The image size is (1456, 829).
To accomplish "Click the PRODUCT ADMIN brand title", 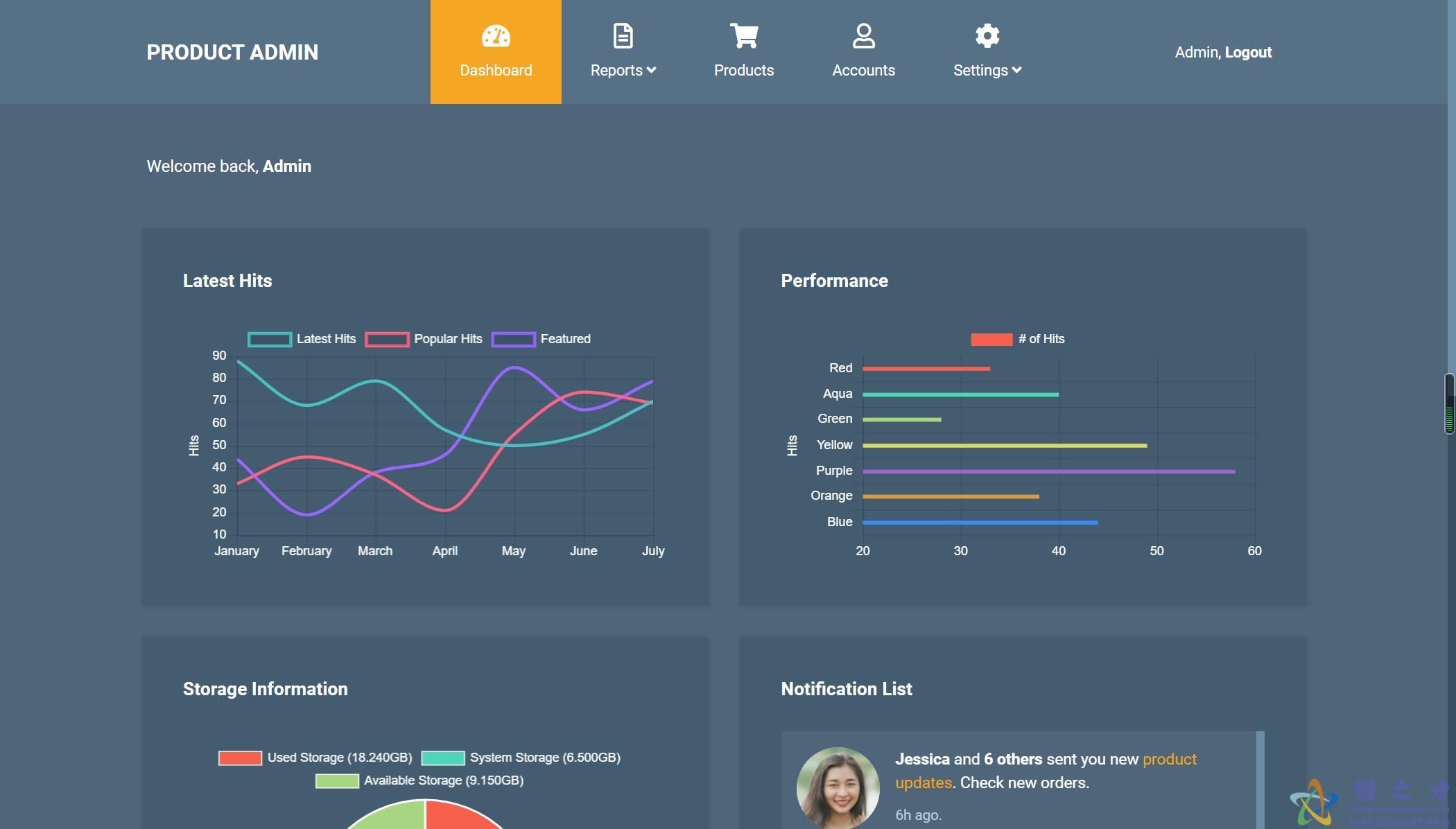I will click(232, 53).
